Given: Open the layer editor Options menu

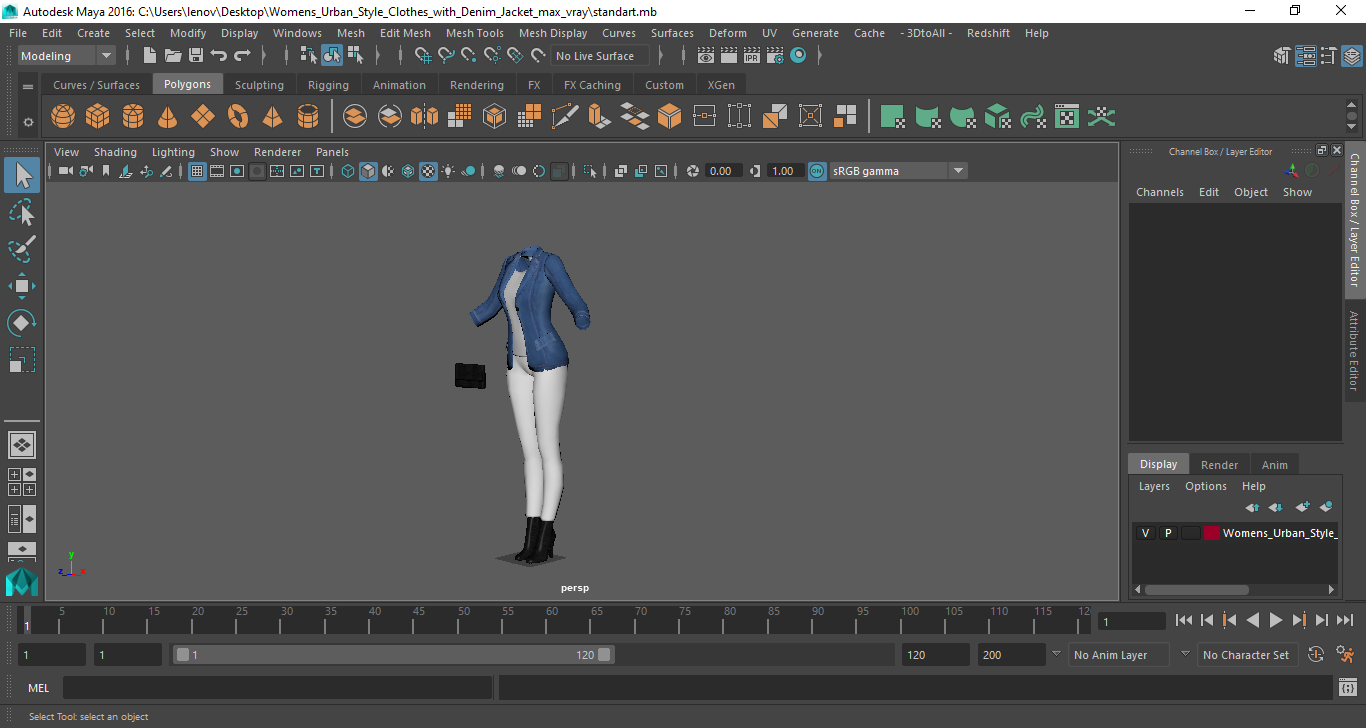Looking at the screenshot, I should click(1206, 486).
